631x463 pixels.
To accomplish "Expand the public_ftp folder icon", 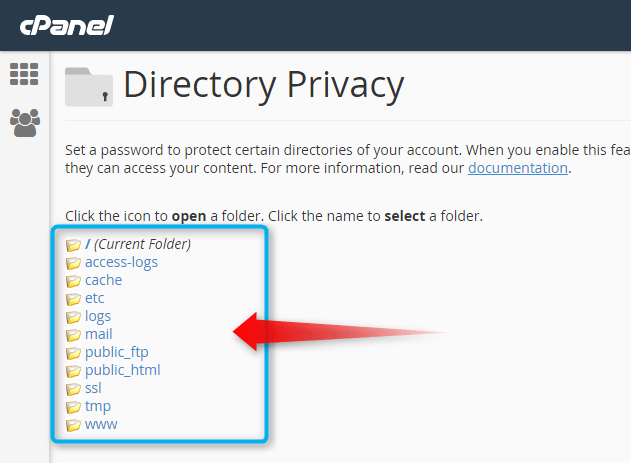I will [x=73, y=353].
